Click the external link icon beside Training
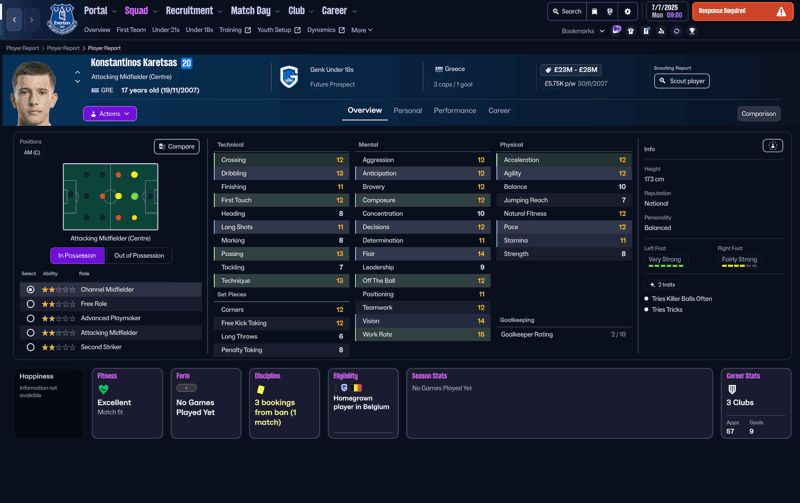 pos(248,30)
